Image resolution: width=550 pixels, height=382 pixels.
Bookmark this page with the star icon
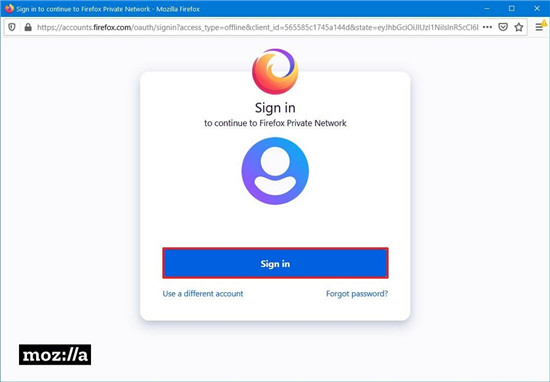pyautogui.click(x=519, y=27)
